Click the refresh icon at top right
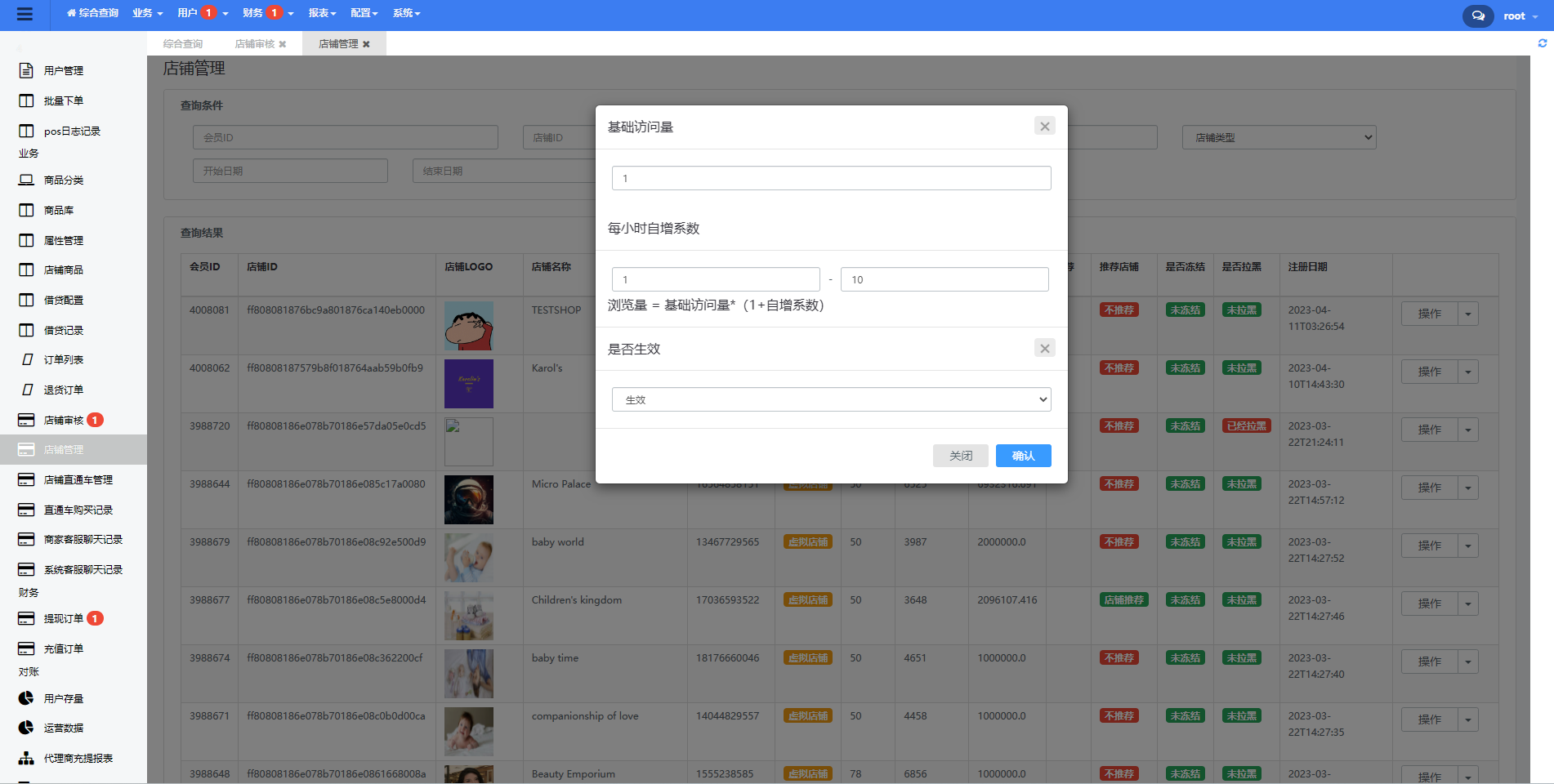This screenshot has width=1554, height=784. (1543, 43)
